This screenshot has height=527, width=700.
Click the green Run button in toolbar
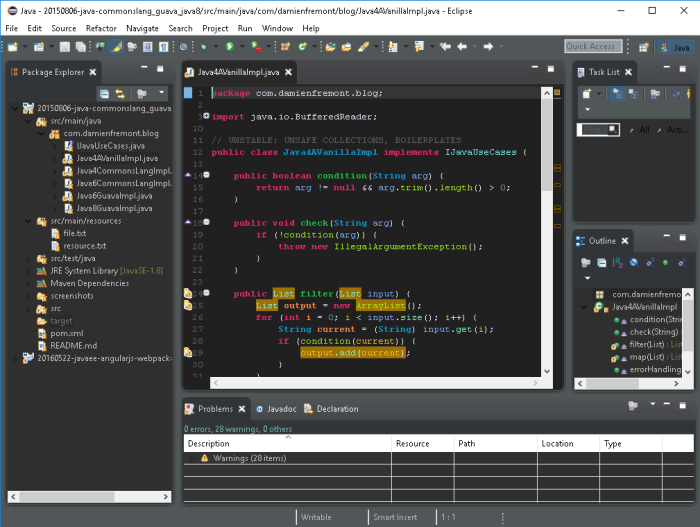[x=229, y=46]
